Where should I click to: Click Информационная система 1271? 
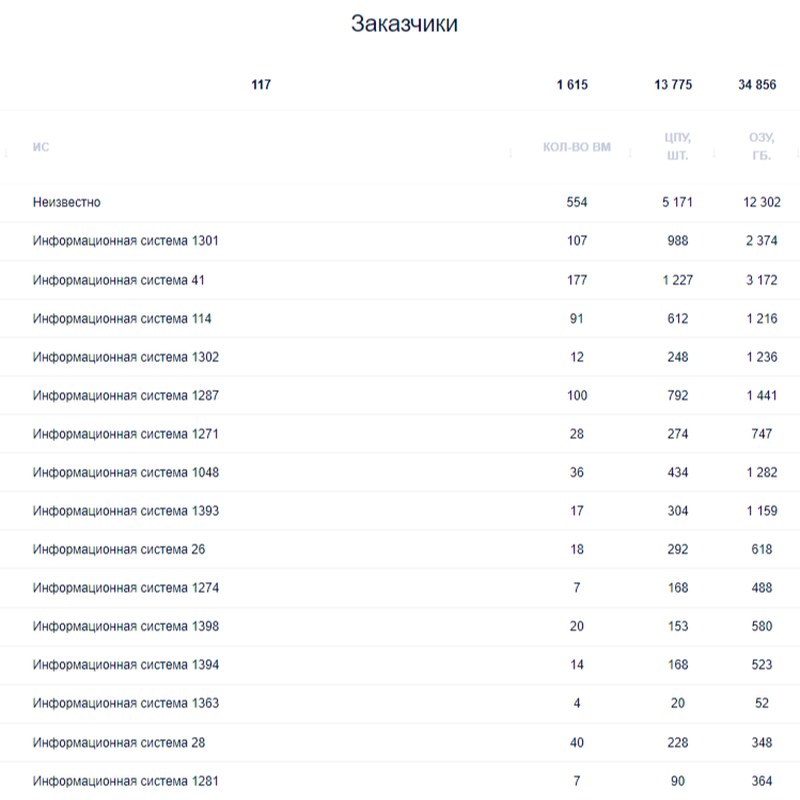coord(126,434)
